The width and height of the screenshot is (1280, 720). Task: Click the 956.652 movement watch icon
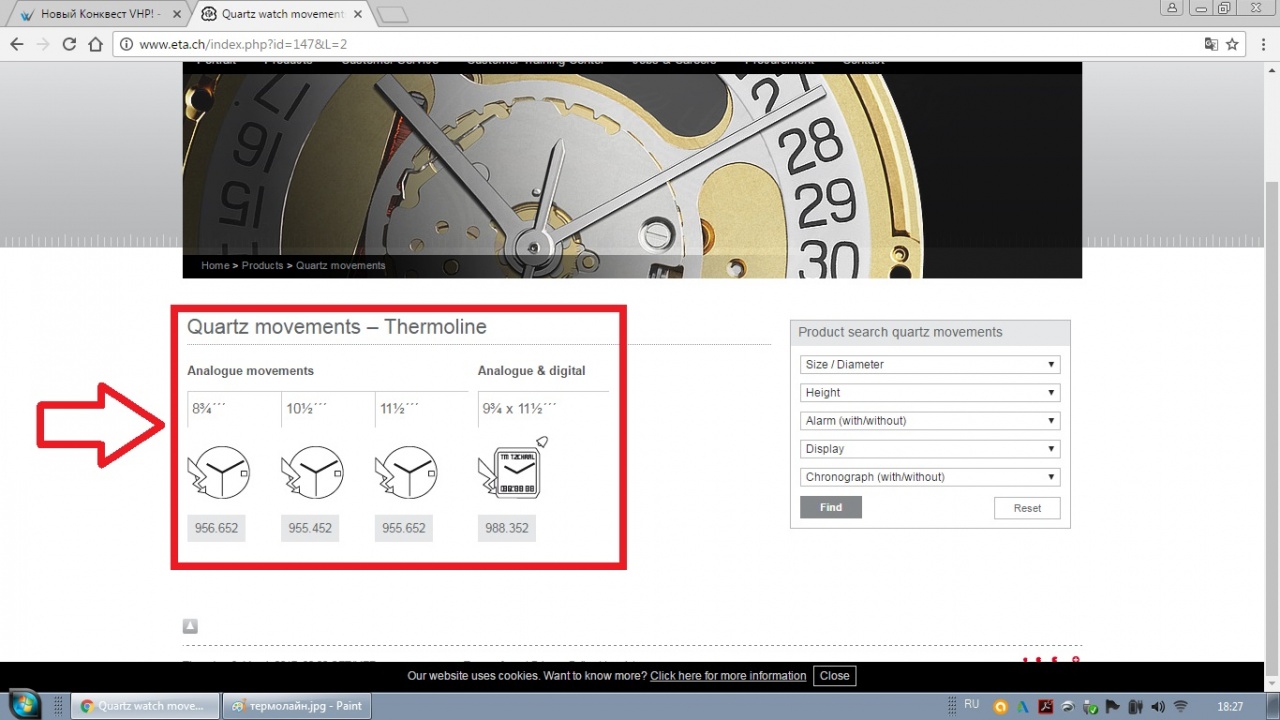(218, 472)
